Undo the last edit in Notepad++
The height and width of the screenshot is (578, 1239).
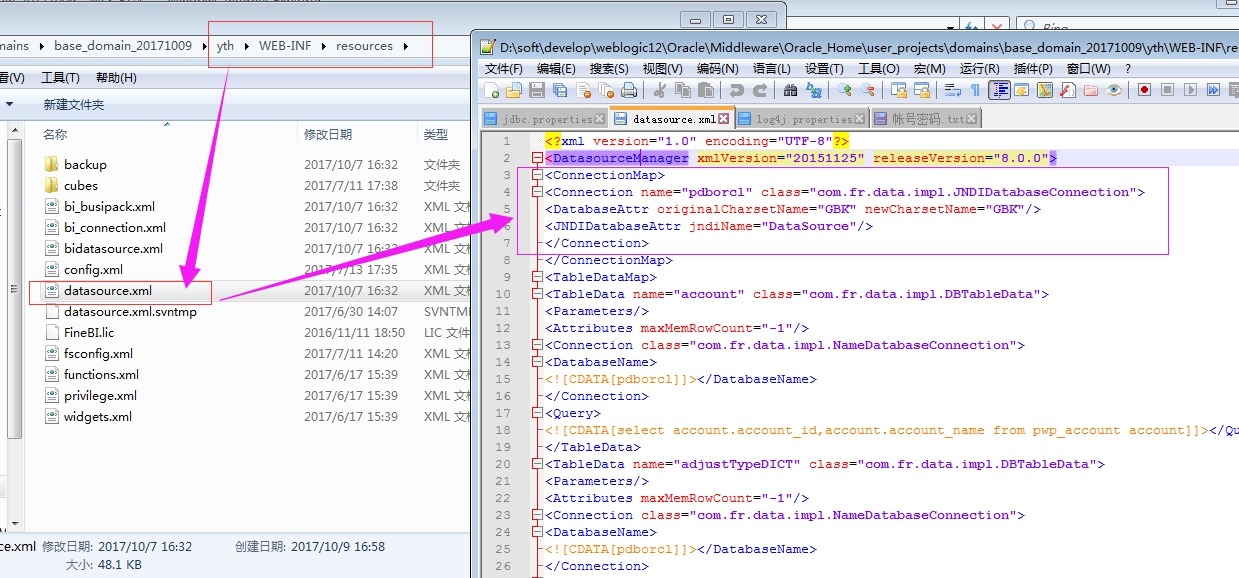coord(737,90)
